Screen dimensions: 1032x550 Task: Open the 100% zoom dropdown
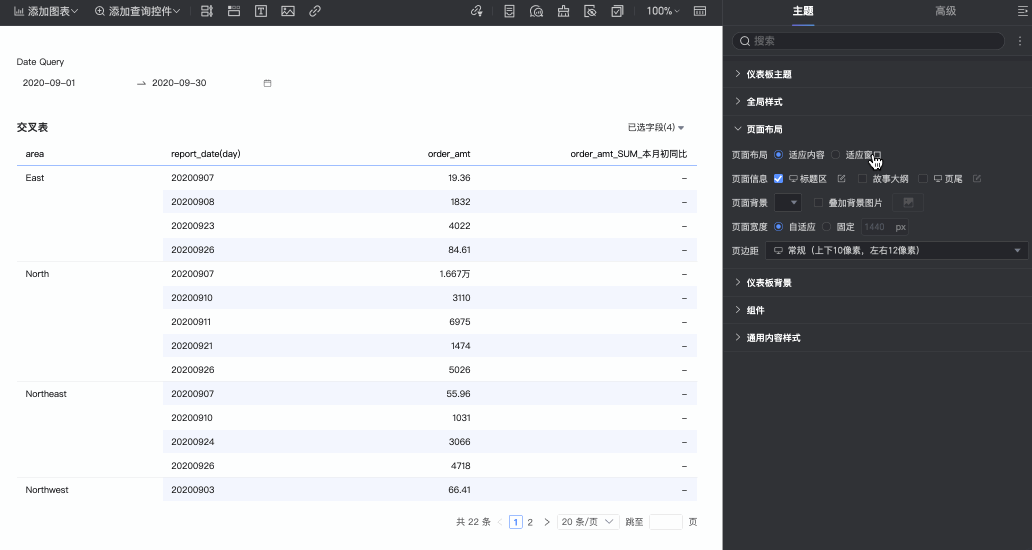(x=663, y=11)
